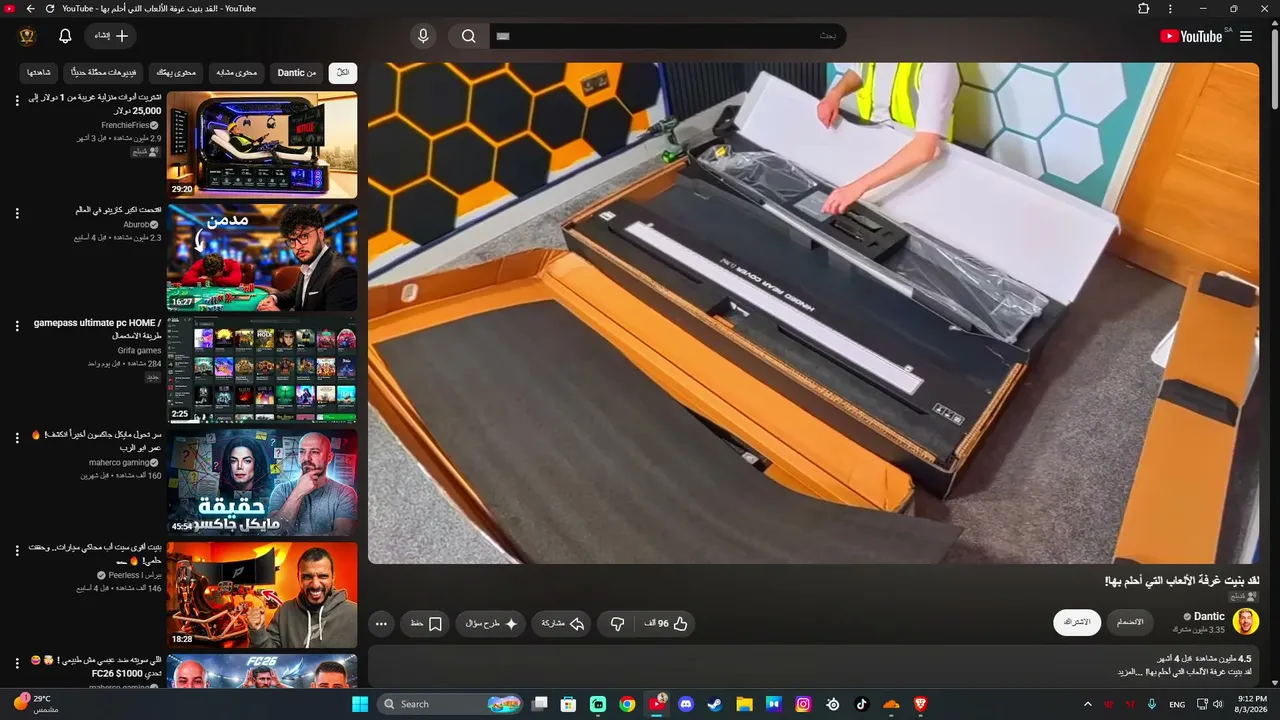Open the browser extensions puzzle icon
This screenshot has width=1280, height=720.
click(x=1143, y=9)
